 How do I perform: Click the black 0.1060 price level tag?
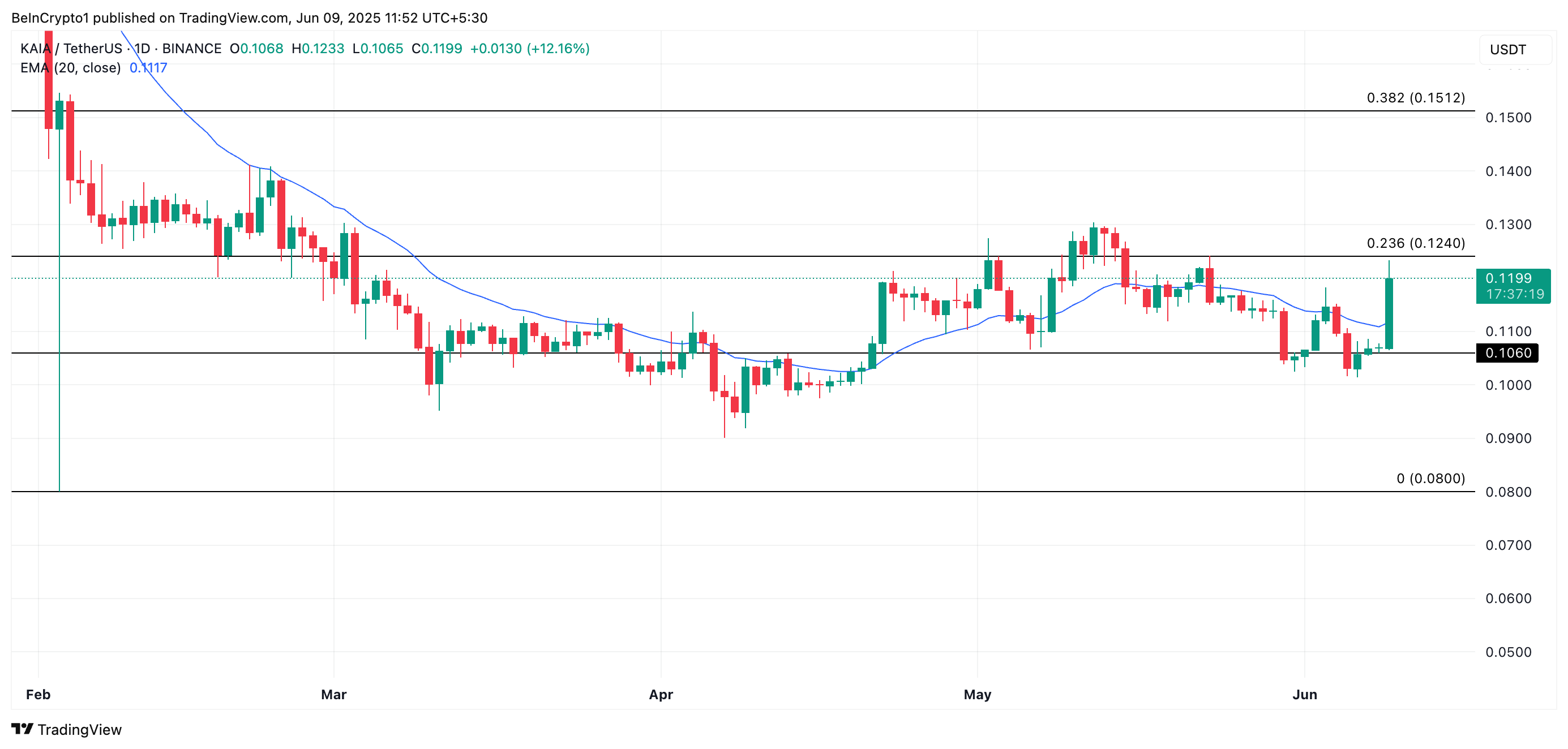point(1507,353)
